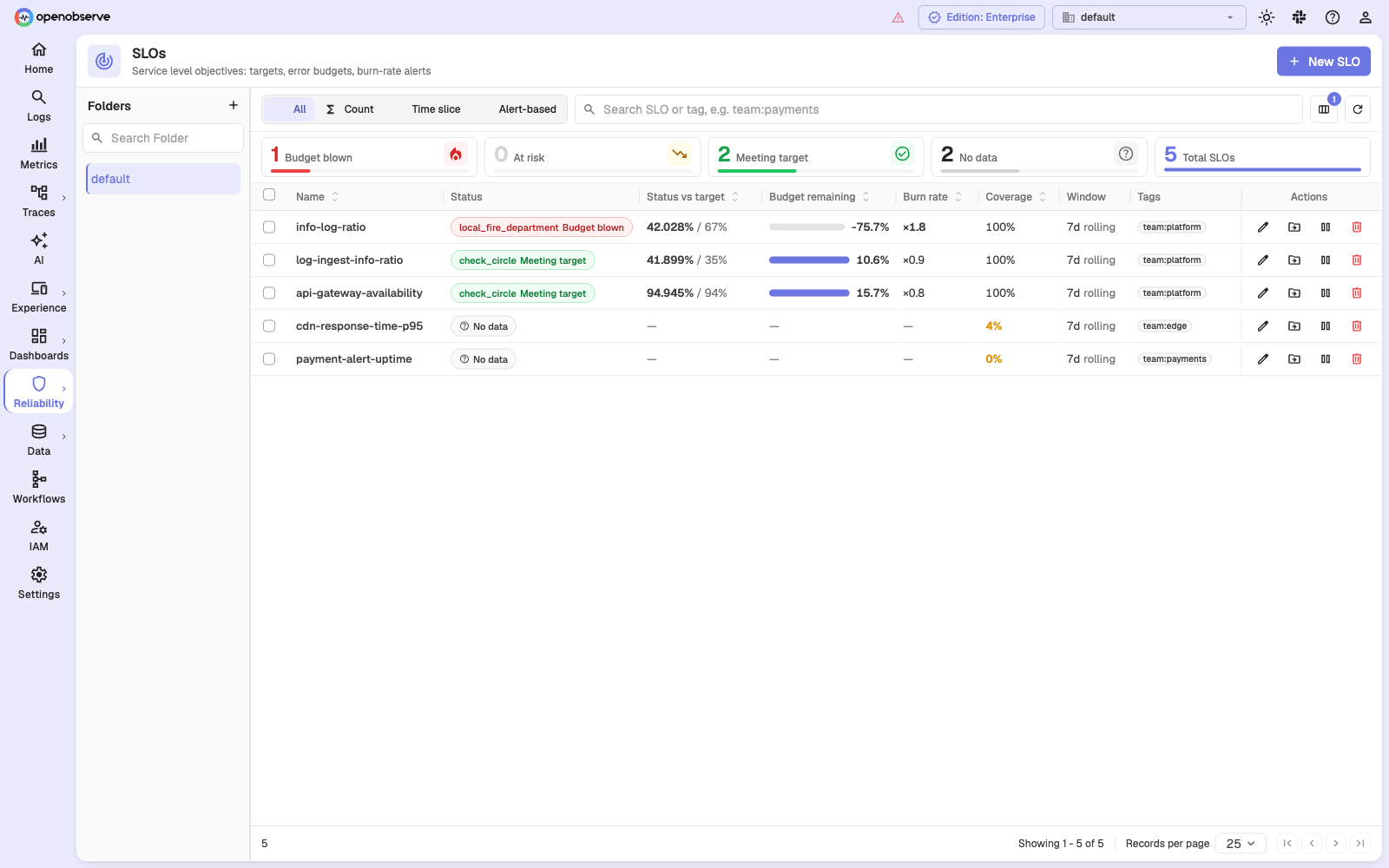
Task: Select the Count filter tab
Action: pos(350,109)
